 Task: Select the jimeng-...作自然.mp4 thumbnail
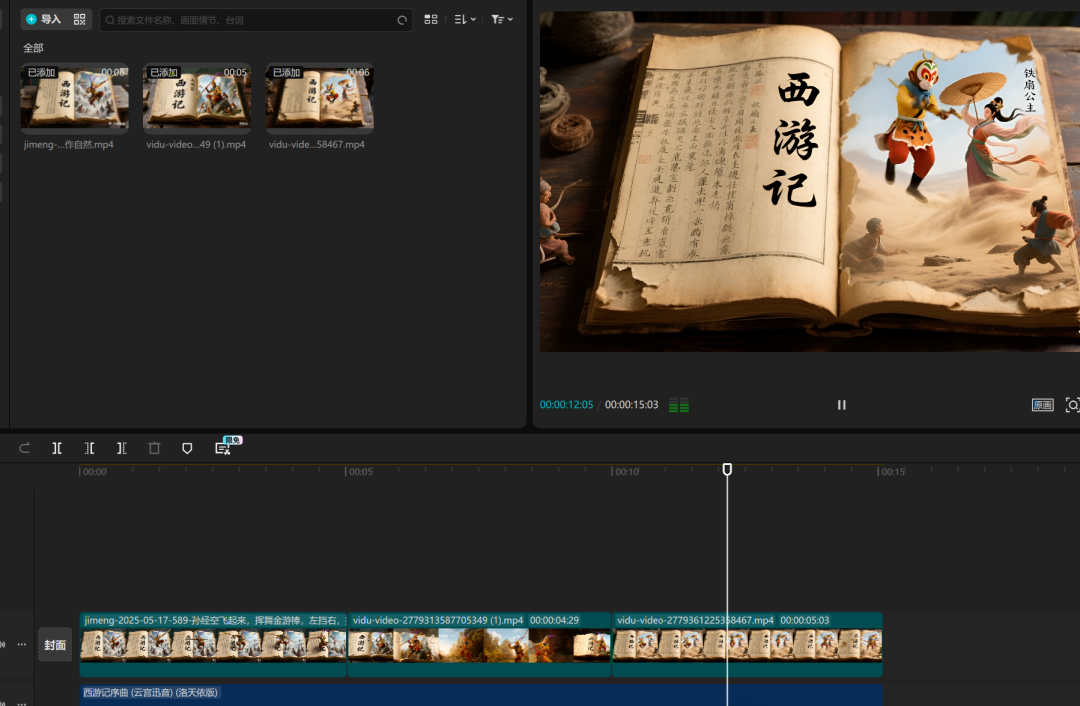tap(74, 97)
